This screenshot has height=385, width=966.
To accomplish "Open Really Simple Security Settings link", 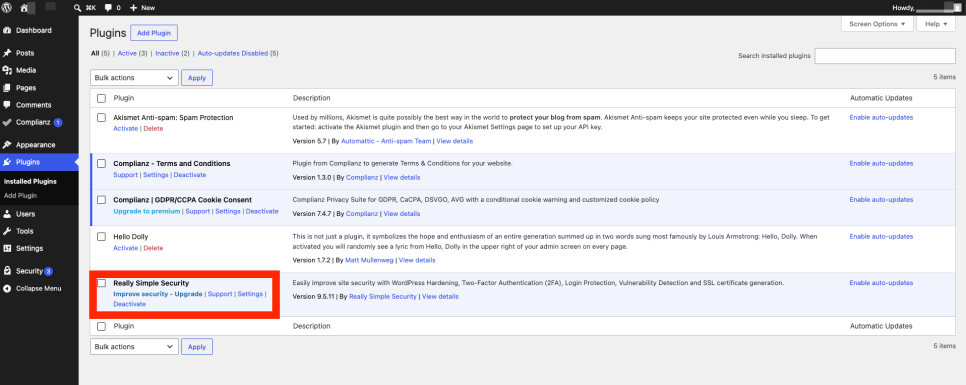I will pos(250,294).
